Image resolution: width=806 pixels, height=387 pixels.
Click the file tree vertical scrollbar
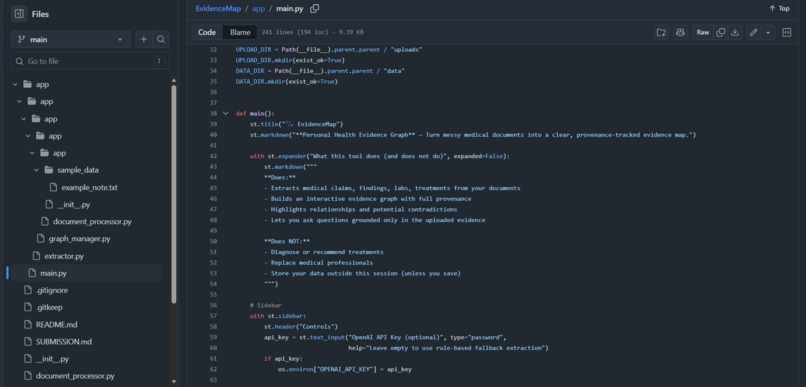click(174, 194)
